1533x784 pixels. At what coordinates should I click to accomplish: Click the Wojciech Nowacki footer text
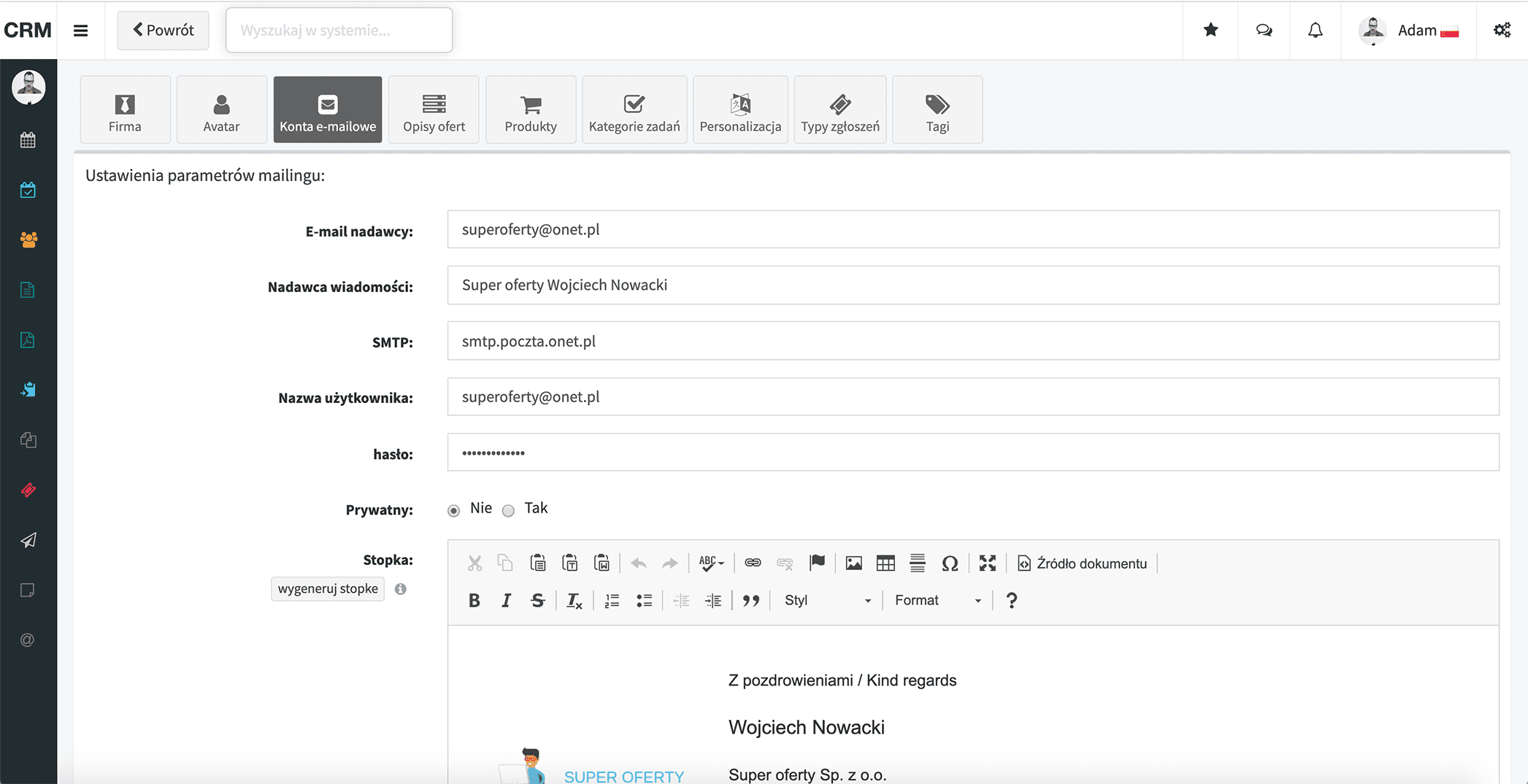point(806,727)
